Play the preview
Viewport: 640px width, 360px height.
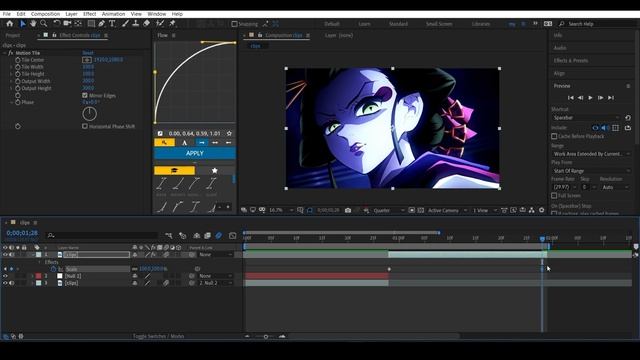pos(590,98)
